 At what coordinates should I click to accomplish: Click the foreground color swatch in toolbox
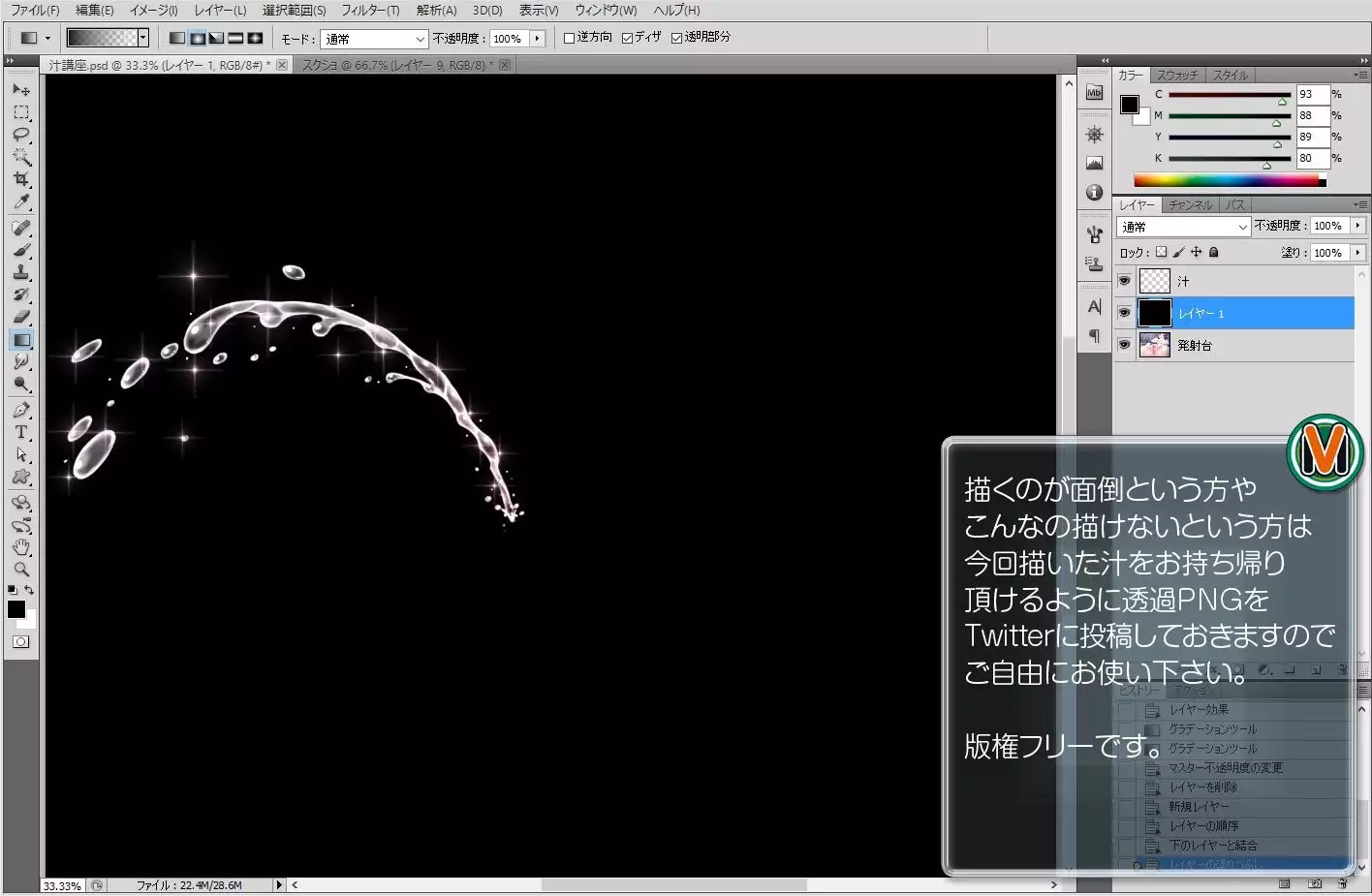click(16, 608)
